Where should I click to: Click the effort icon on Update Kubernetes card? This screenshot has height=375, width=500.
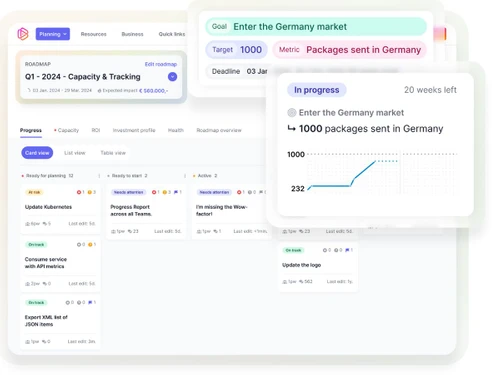coord(28,224)
